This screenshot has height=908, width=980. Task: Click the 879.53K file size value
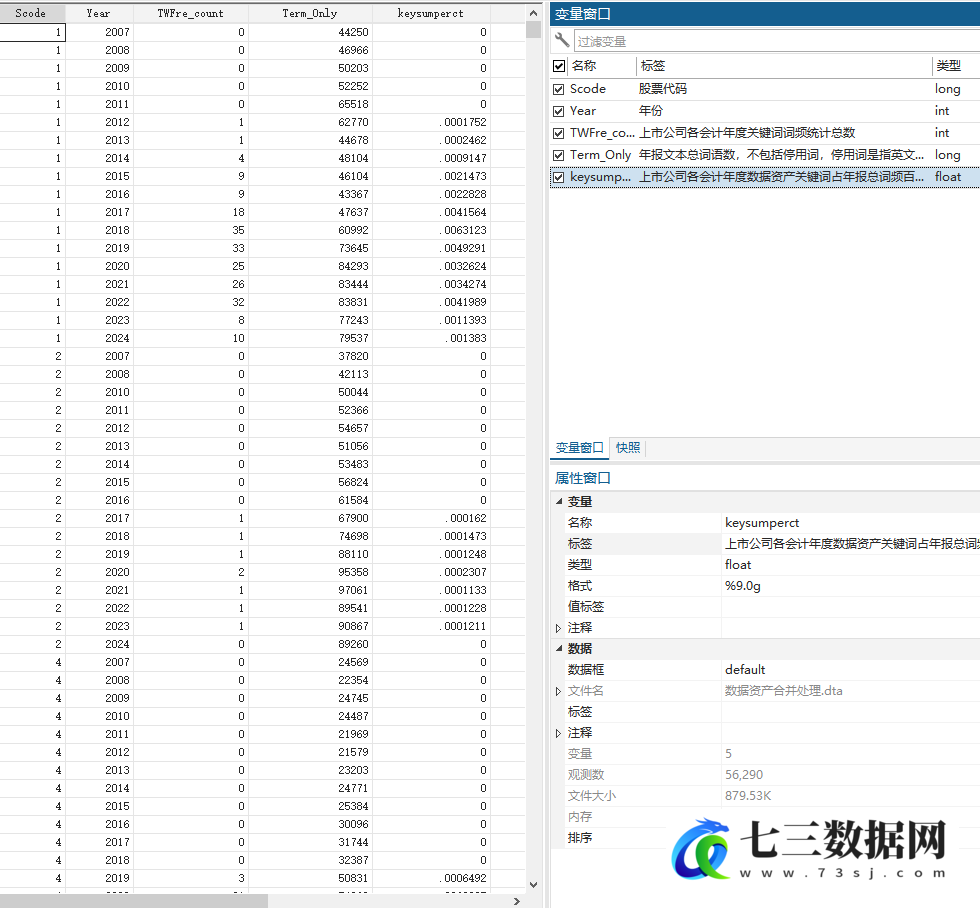[x=748, y=796]
